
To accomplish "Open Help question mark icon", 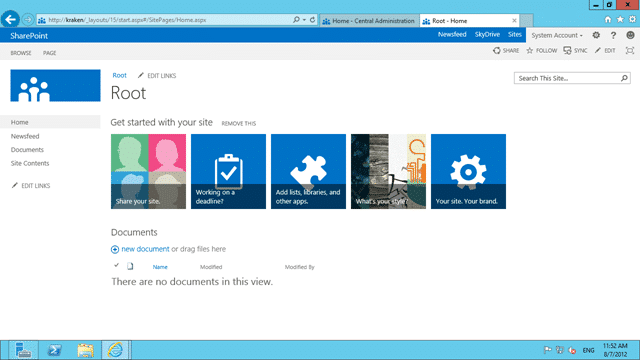I will coord(613,35).
